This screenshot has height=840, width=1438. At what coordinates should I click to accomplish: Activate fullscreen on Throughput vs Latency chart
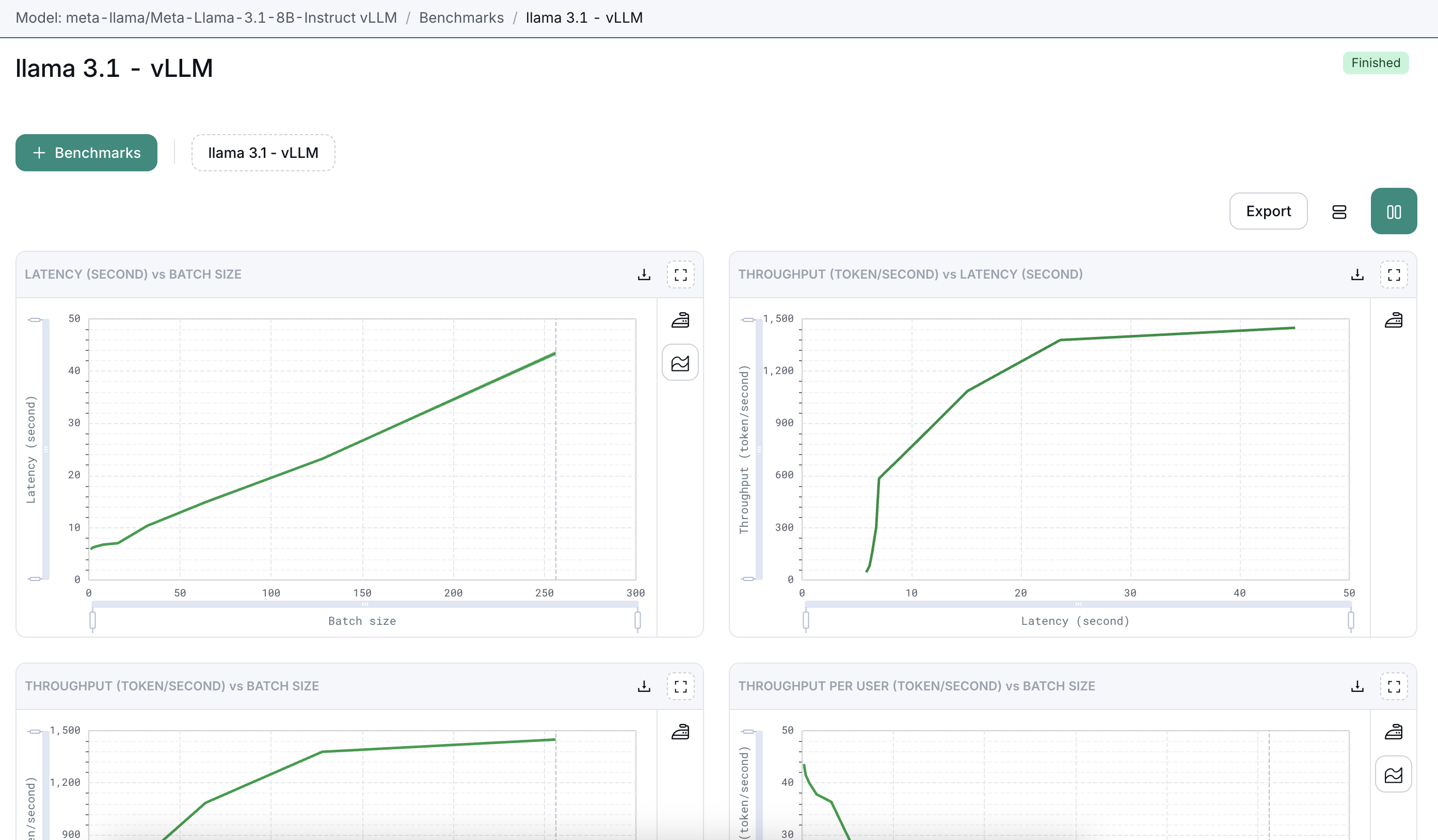point(1395,274)
